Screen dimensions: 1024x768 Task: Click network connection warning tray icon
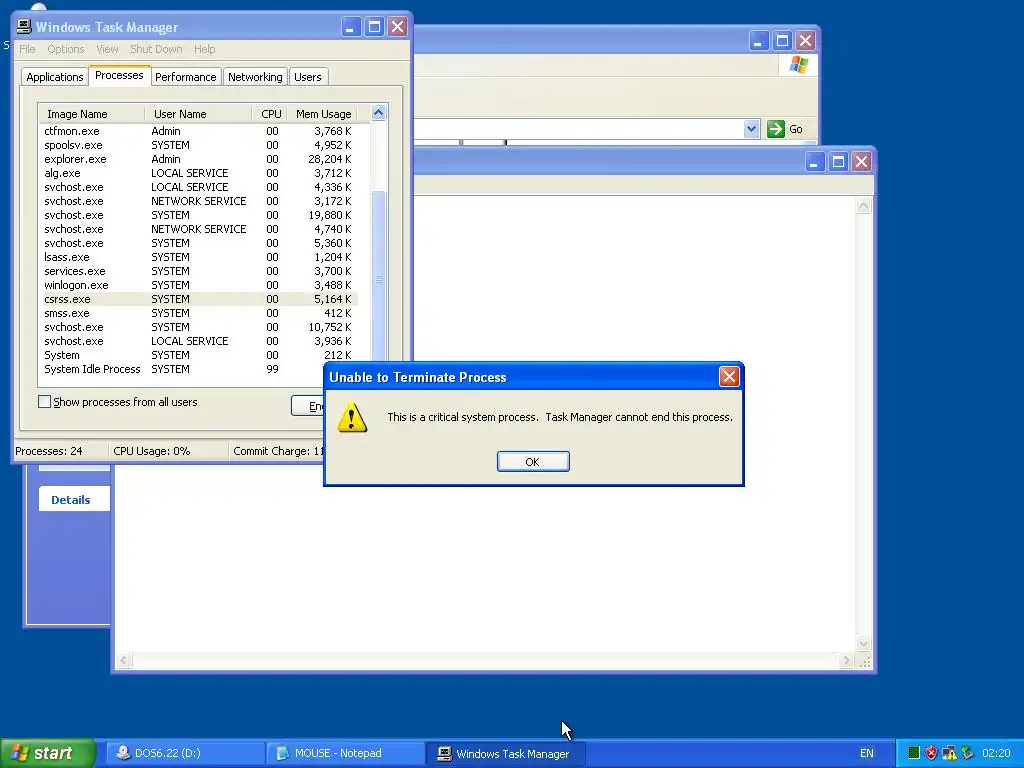pos(949,753)
